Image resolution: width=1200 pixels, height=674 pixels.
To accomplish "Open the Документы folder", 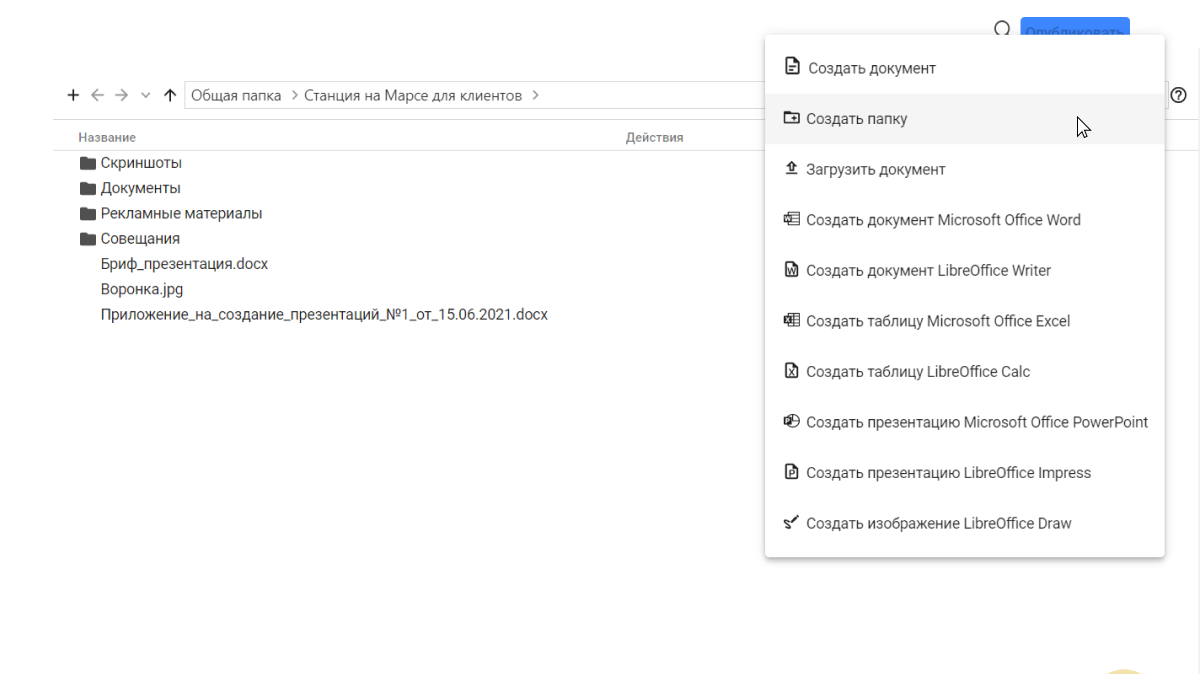I will (141, 188).
